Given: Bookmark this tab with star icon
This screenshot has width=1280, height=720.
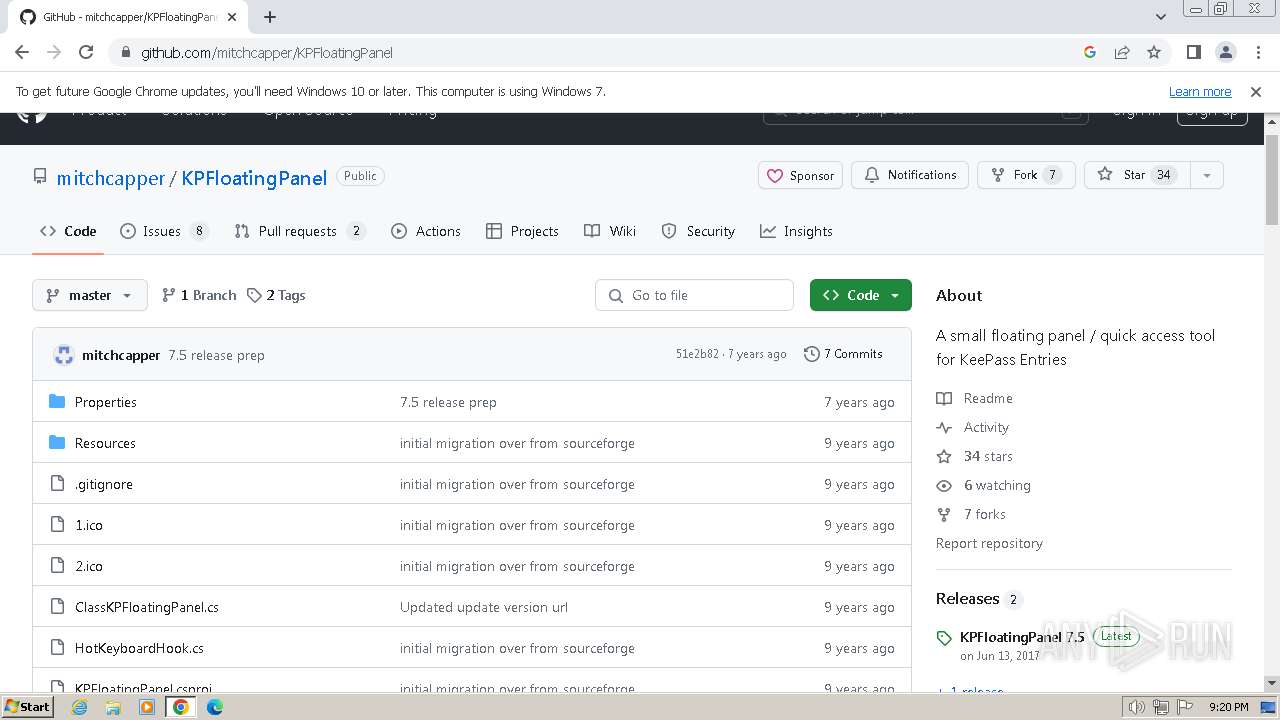Looking at the screenshot, I should (x=1154, y=52).
